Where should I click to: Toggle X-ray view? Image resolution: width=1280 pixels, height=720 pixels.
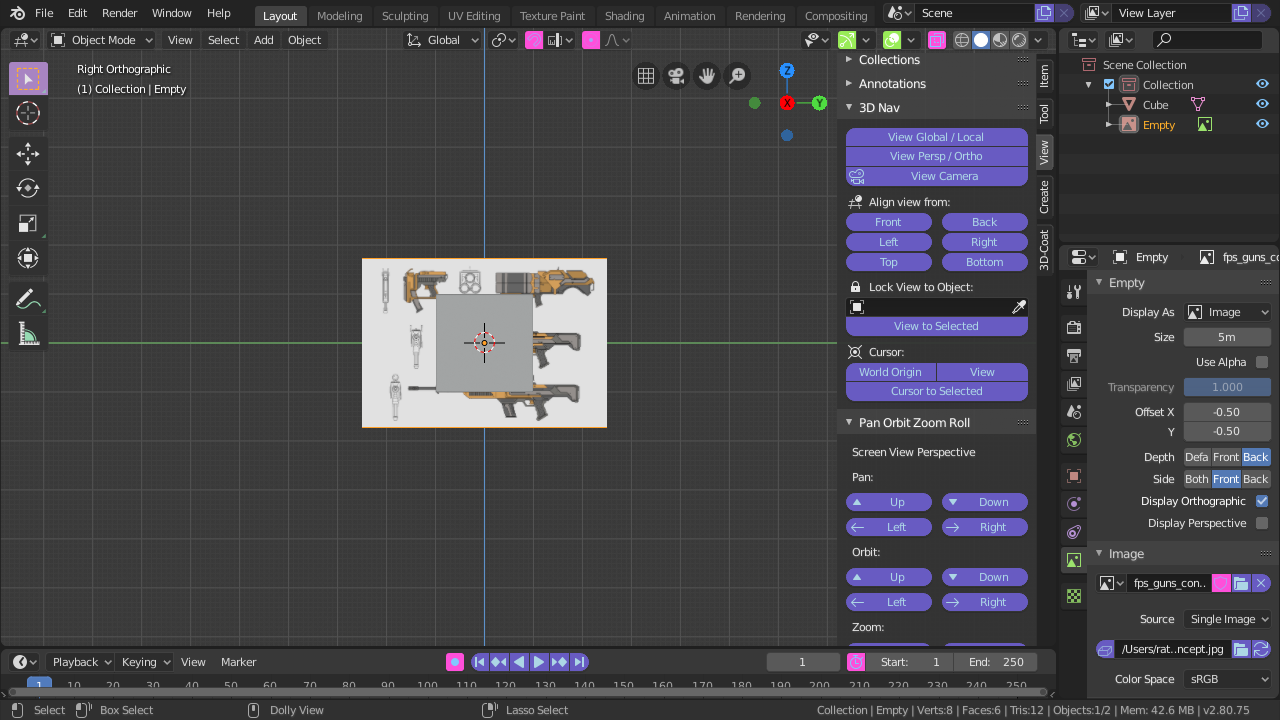[937, 40]
